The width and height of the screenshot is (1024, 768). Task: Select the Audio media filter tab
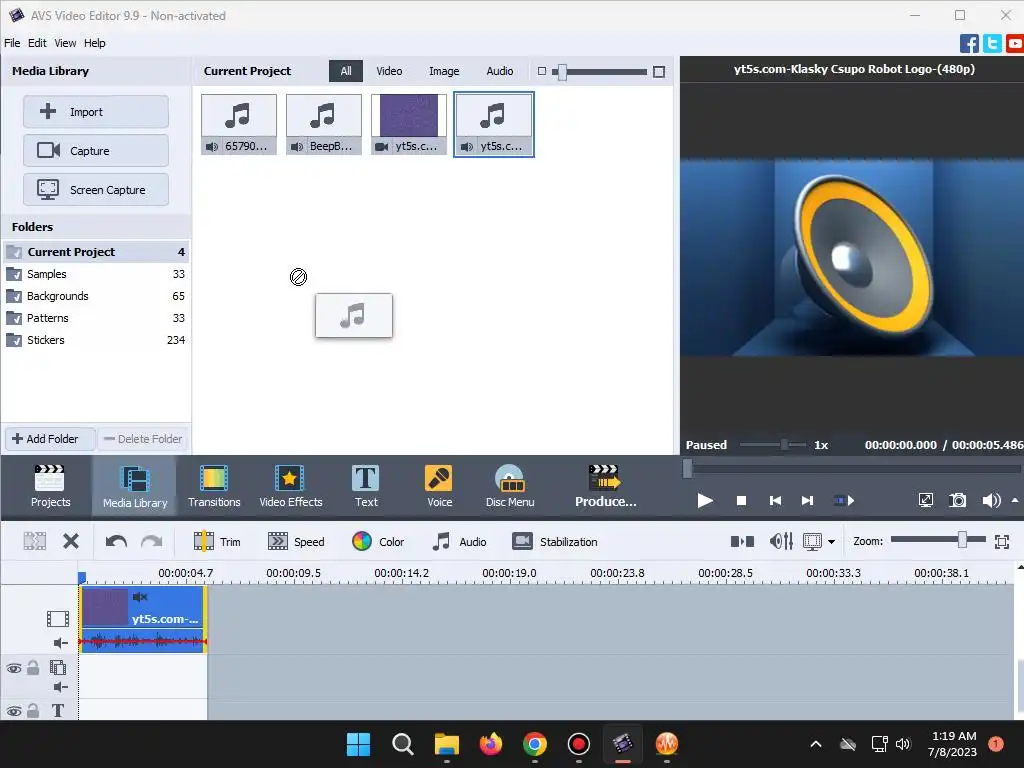point(500,71)
